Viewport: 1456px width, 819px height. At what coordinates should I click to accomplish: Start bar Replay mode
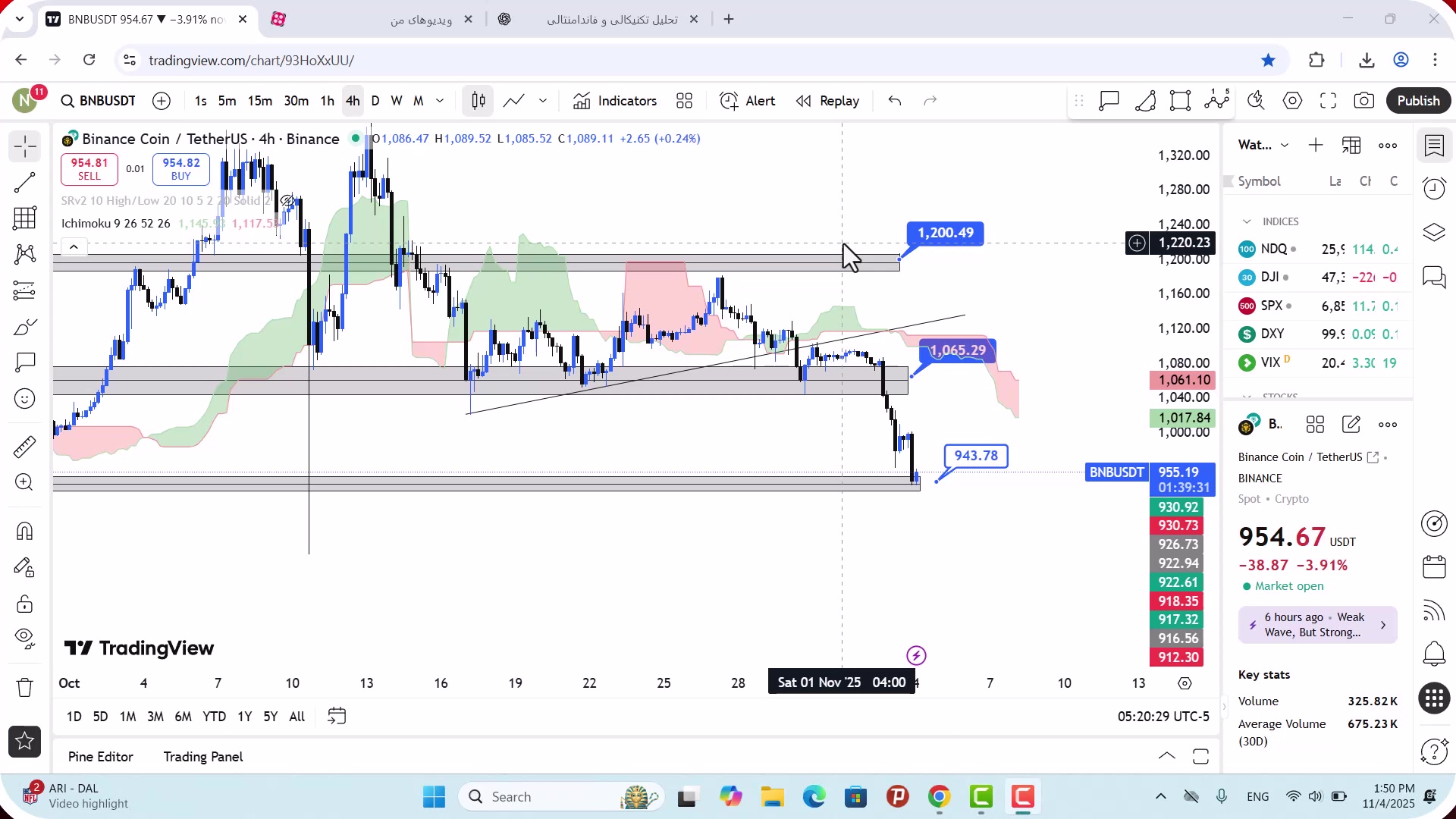(x=827, y=101)
